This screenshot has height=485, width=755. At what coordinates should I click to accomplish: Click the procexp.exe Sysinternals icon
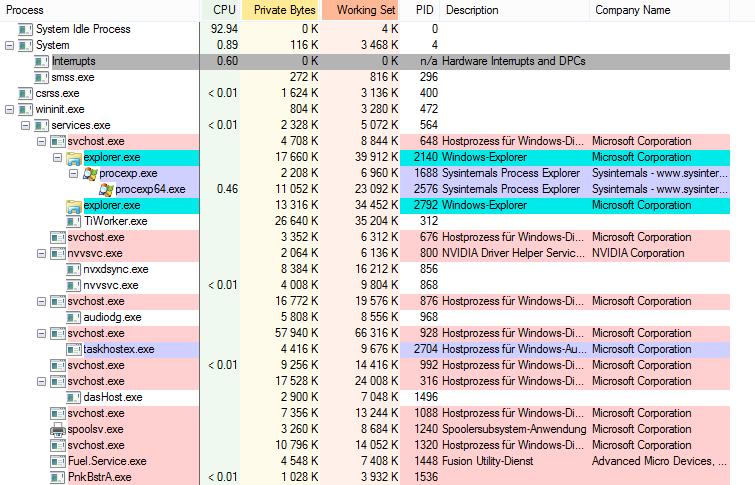90,173
